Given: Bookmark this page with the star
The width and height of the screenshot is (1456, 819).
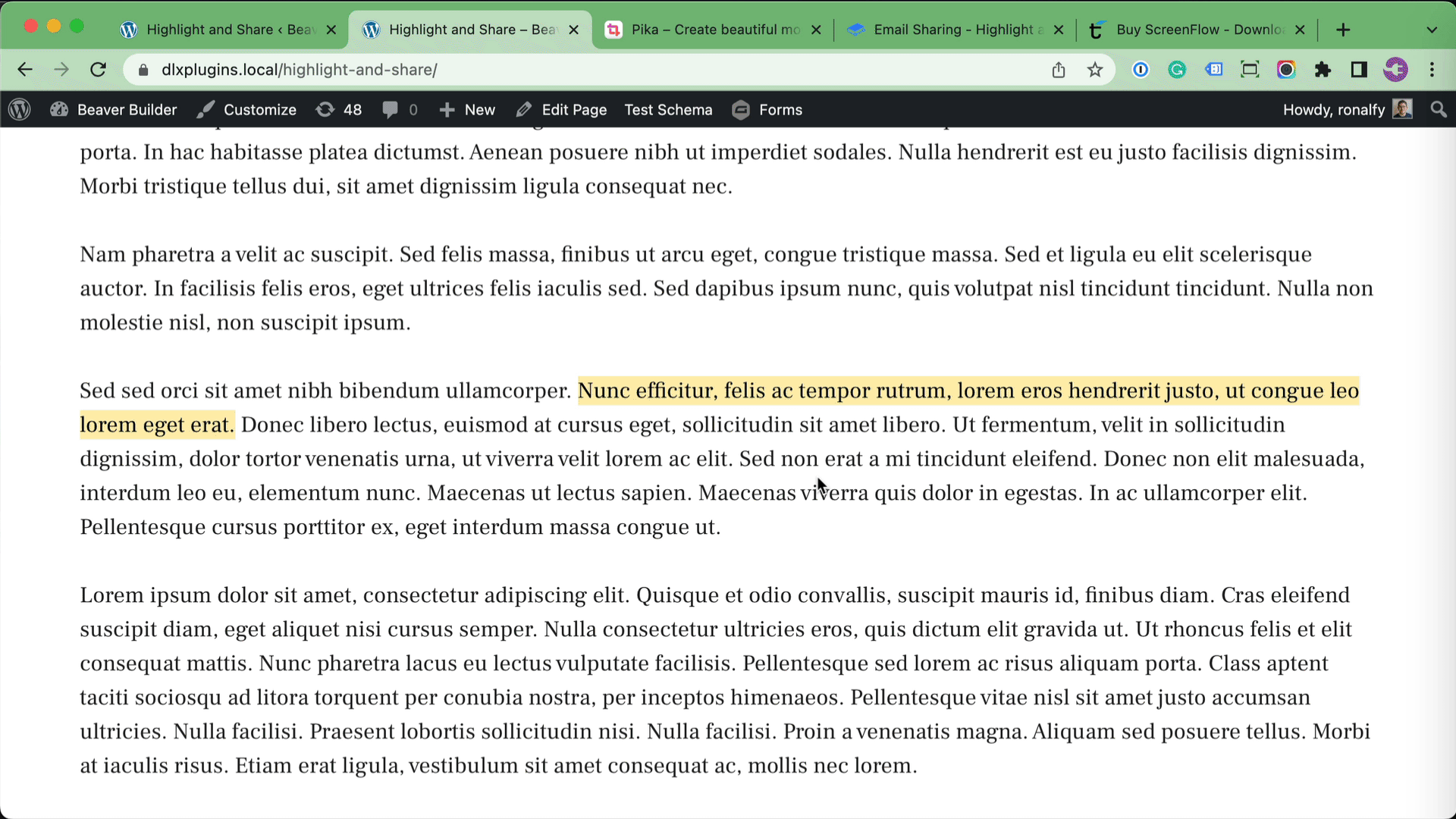Looking at the screenshot, I should 1095,70.
